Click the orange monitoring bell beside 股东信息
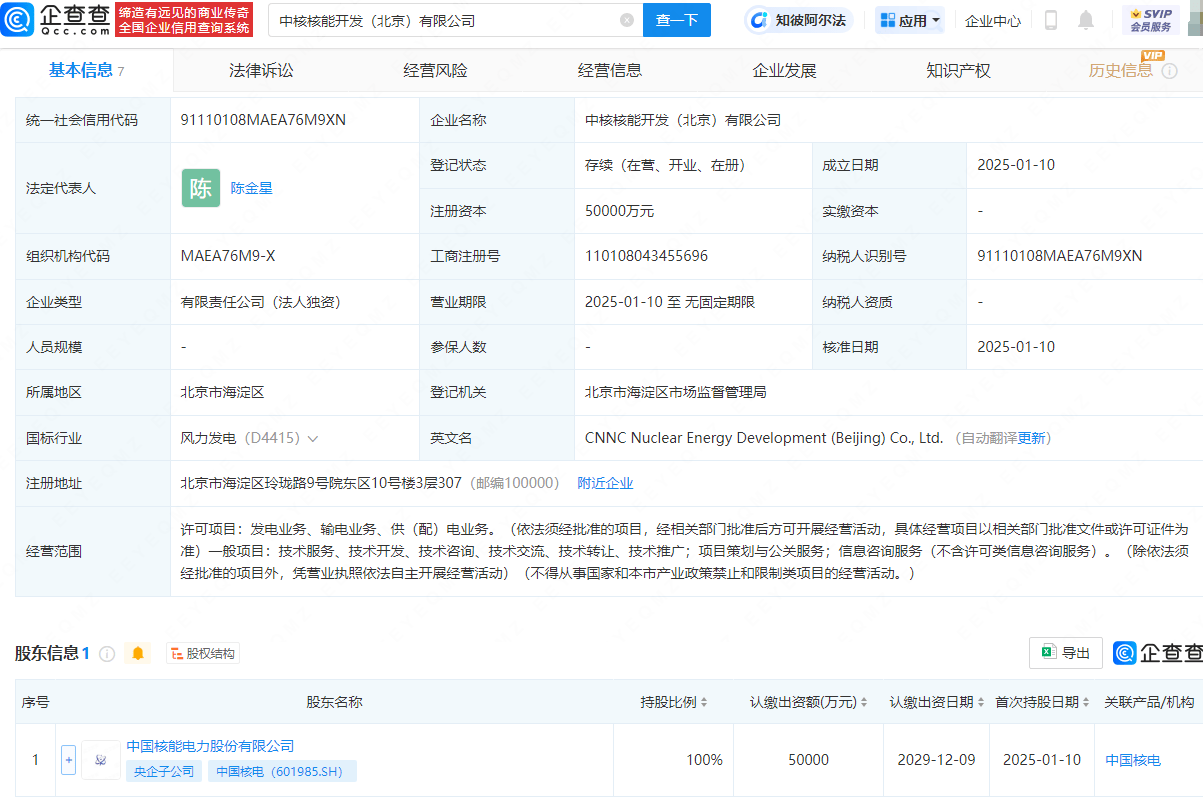Screen dimensions: 1203x798 coord(138,654)
